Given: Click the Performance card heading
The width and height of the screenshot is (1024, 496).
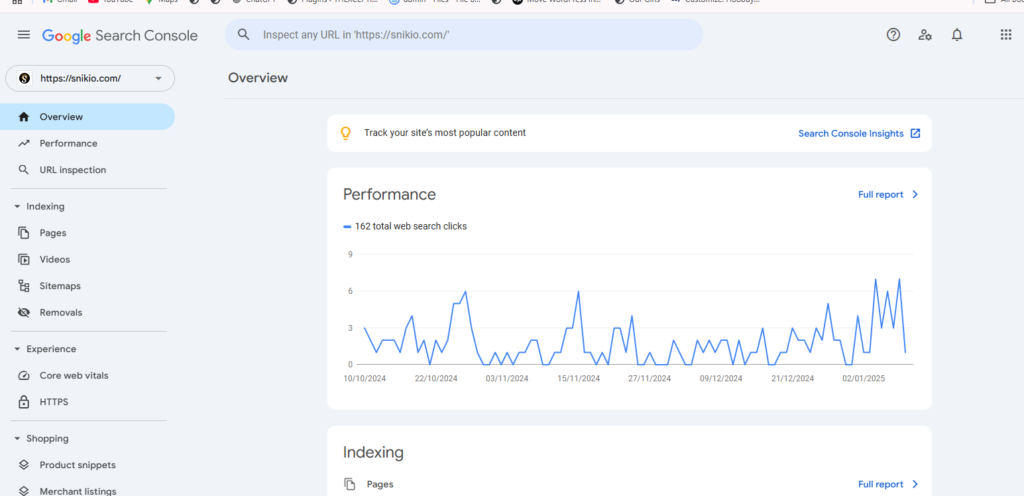Looking at the screenshot, I should [x=389, y=194].
